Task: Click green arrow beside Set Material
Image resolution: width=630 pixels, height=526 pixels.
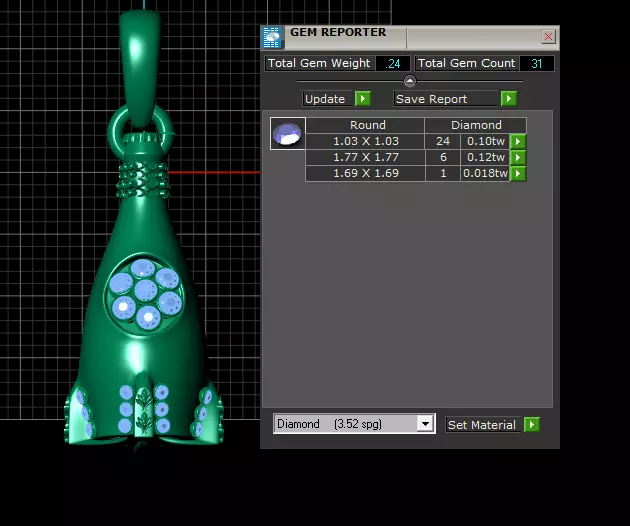Action: point(532,424)
